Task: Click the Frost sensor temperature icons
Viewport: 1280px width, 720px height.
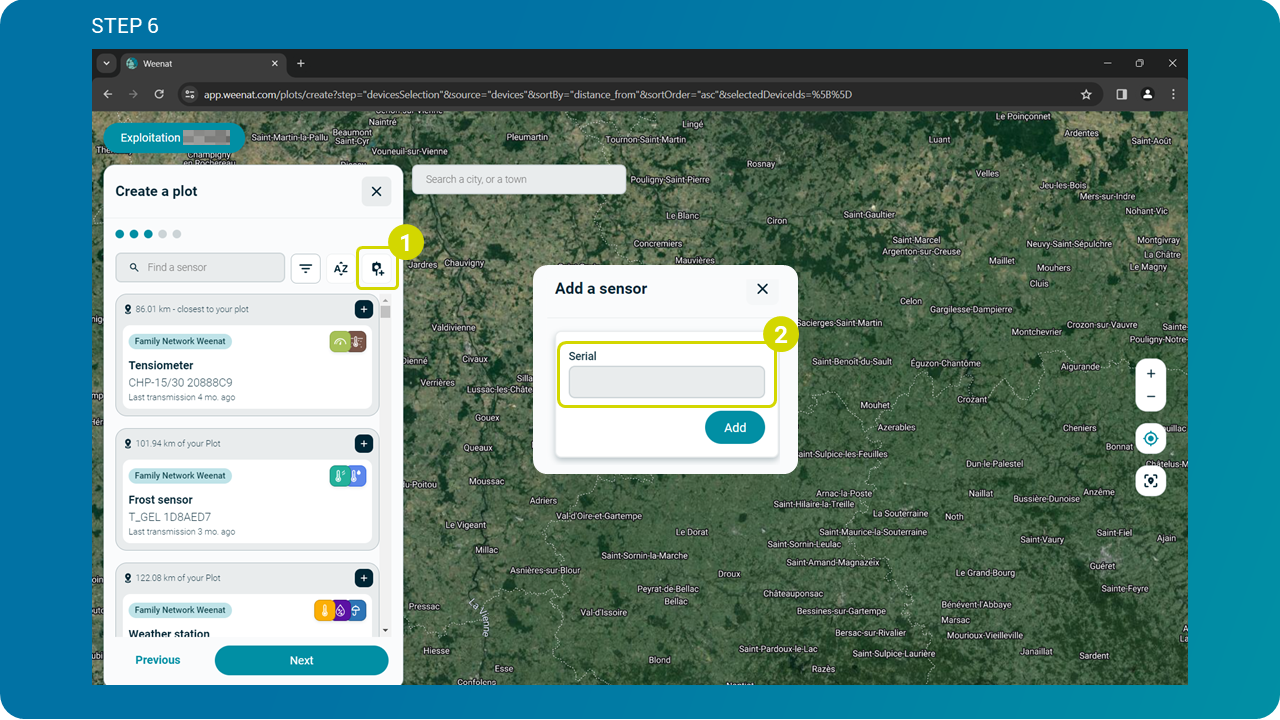Action: coord(348,476)
